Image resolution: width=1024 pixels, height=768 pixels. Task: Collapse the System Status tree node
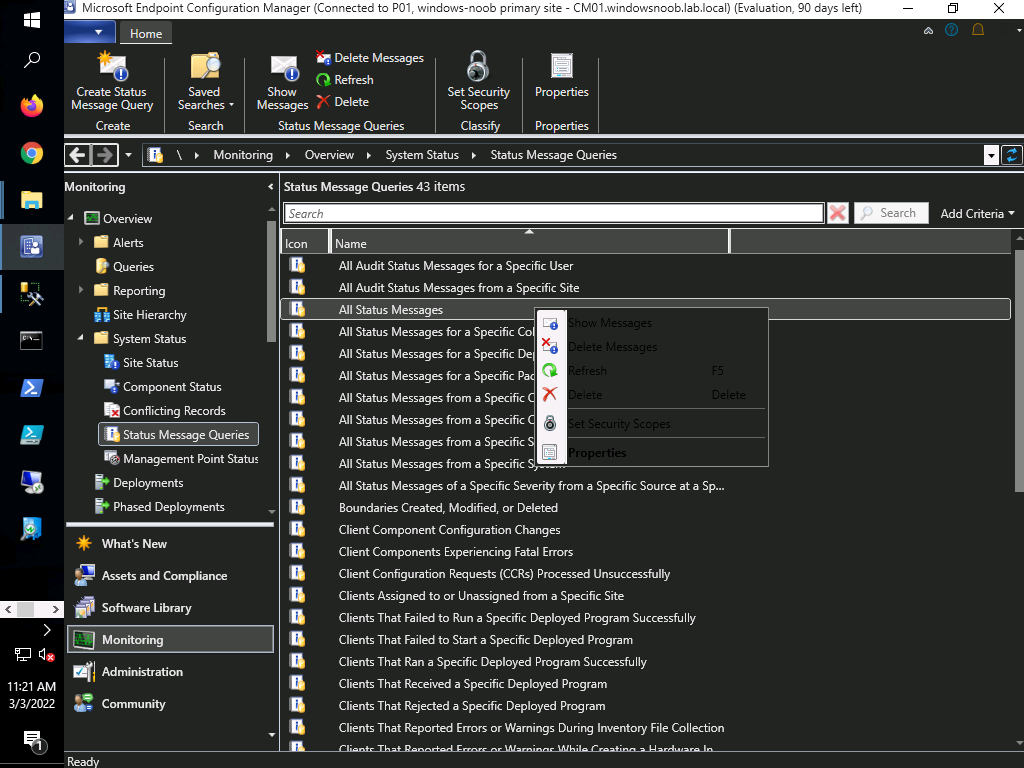point(81,338)
